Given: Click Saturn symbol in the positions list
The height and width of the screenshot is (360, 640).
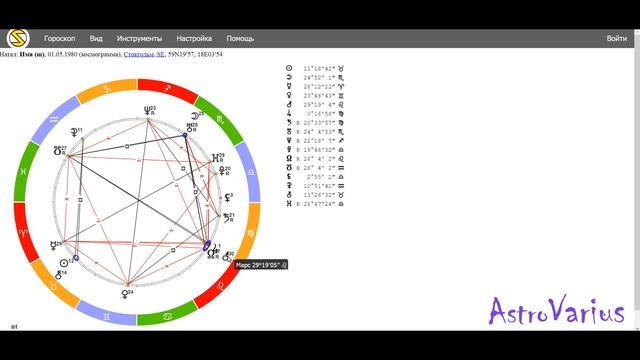Looking at the screenshot, I should coord(289,122).
